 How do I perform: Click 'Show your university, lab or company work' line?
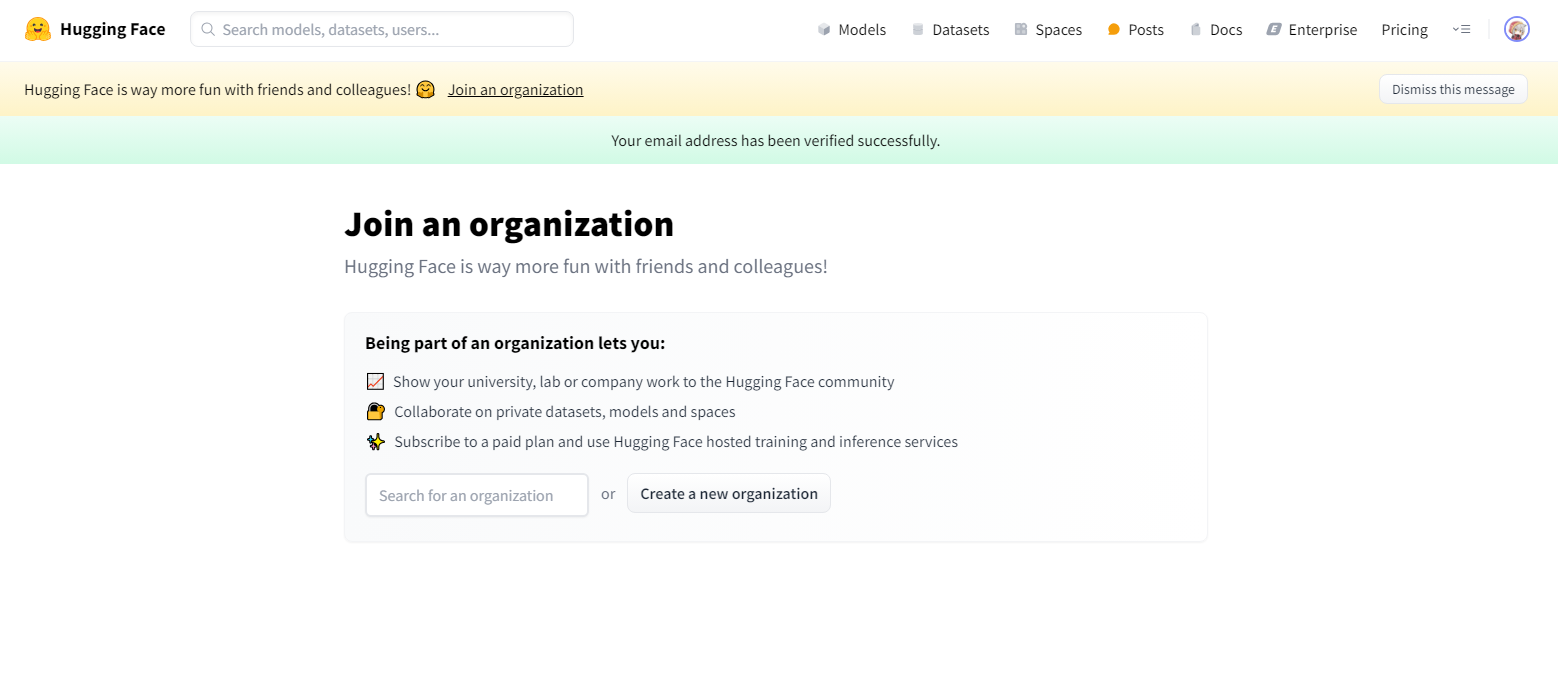[644, 381]
